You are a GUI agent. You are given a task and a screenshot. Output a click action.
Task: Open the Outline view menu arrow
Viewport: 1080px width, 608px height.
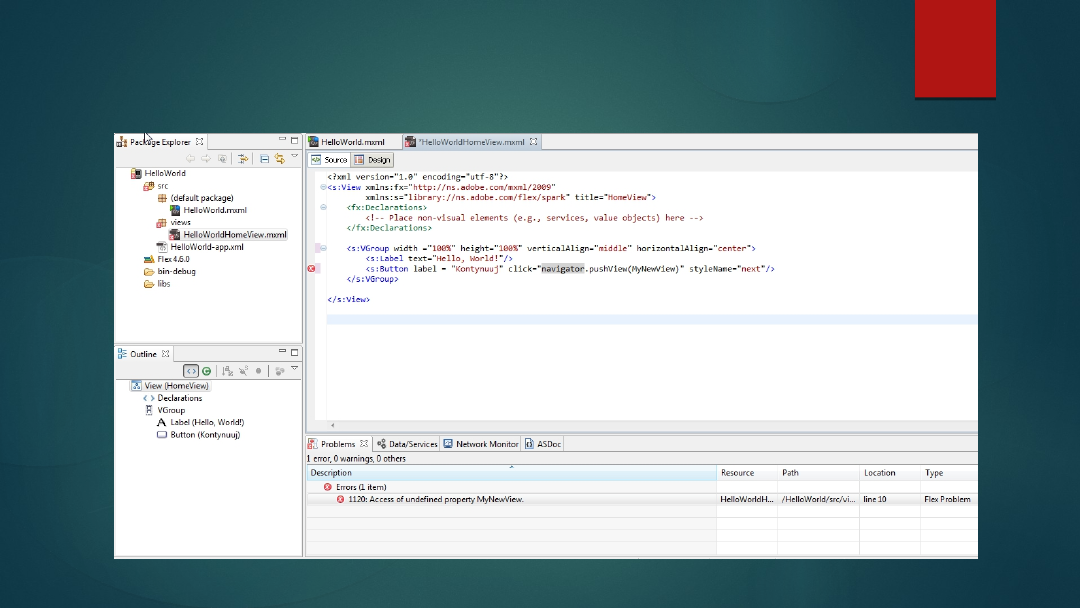294,370
